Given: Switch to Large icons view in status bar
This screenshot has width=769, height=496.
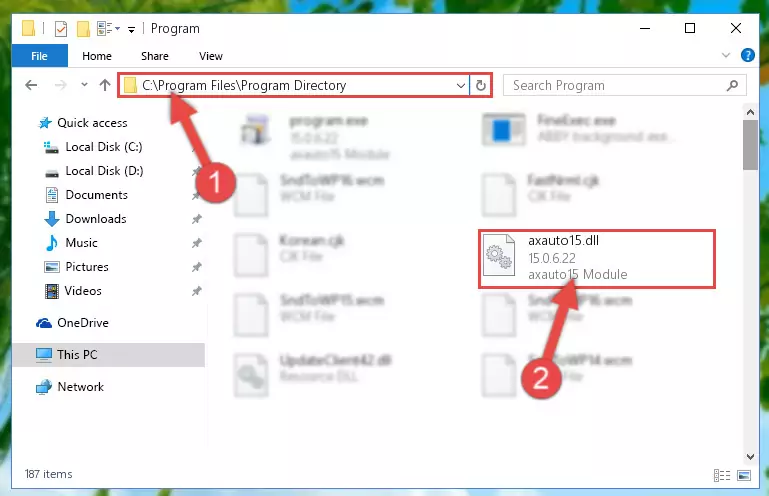Looking at the screenshot, I should [743, 475].
